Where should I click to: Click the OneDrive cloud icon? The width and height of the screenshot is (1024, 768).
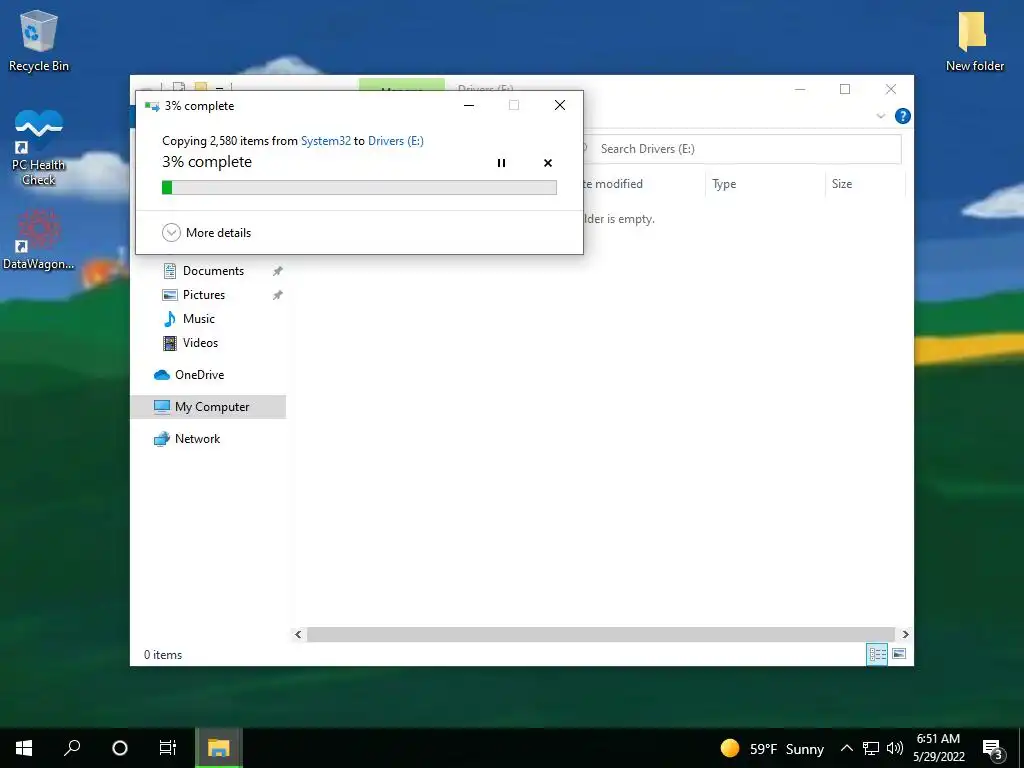161,375
